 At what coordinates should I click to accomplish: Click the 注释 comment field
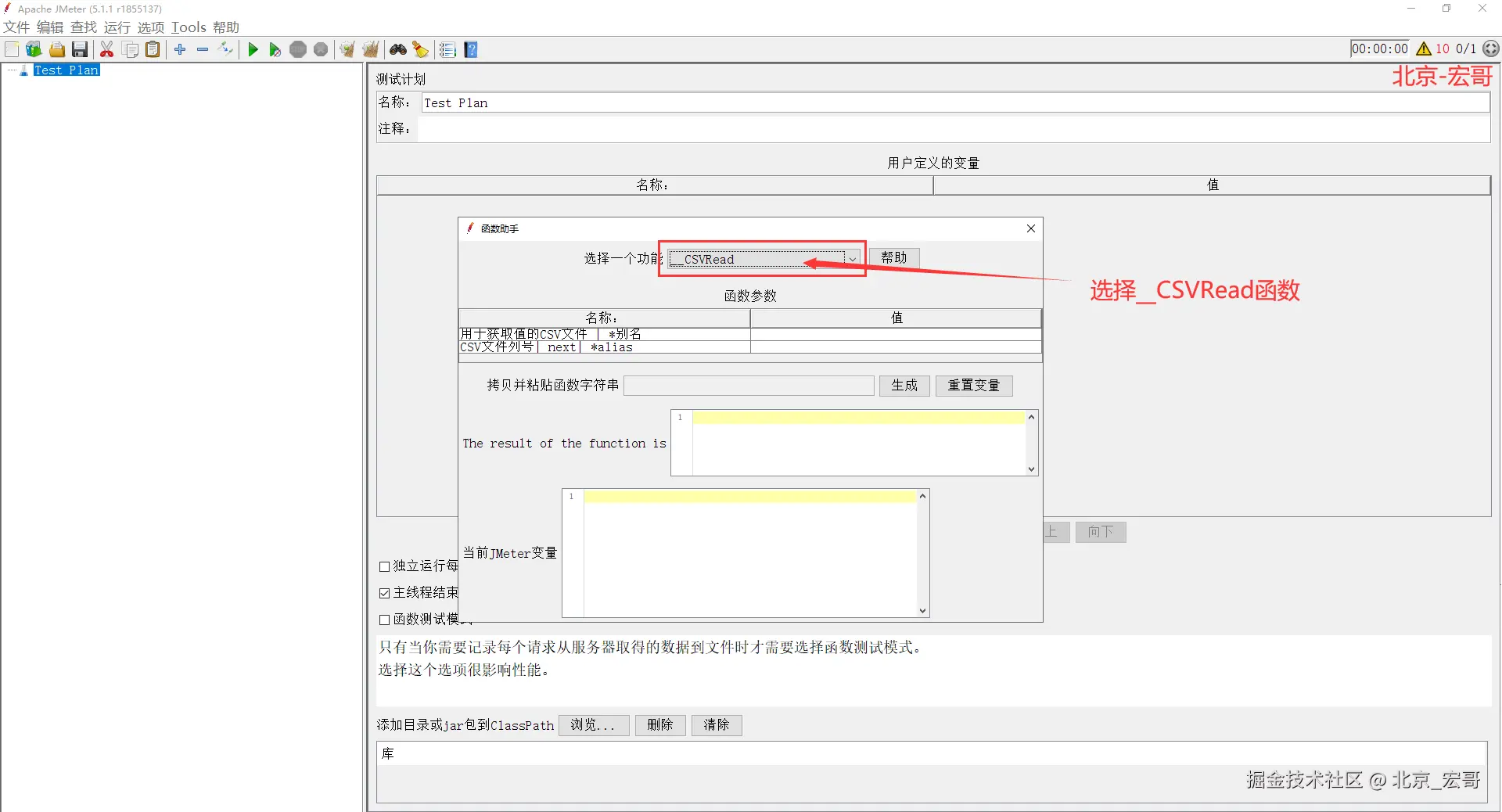[x=954, y=129]
